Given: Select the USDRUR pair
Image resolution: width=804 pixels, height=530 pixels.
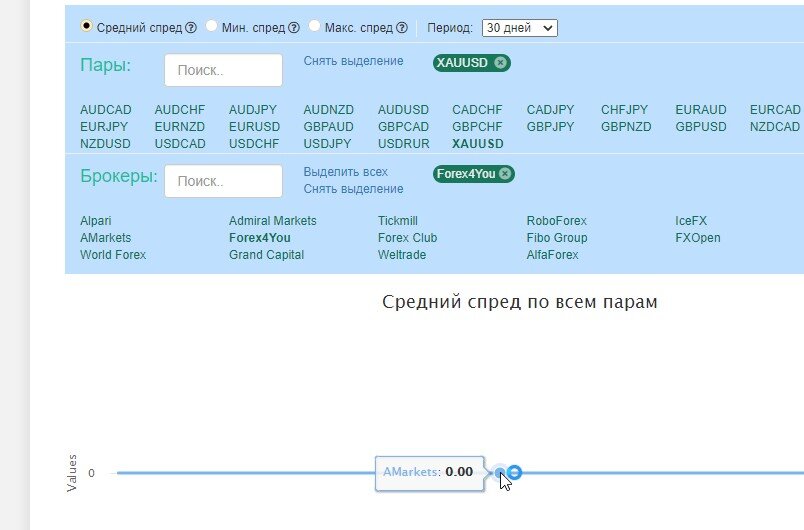Looking at the screenshot, I should point(404,144).
